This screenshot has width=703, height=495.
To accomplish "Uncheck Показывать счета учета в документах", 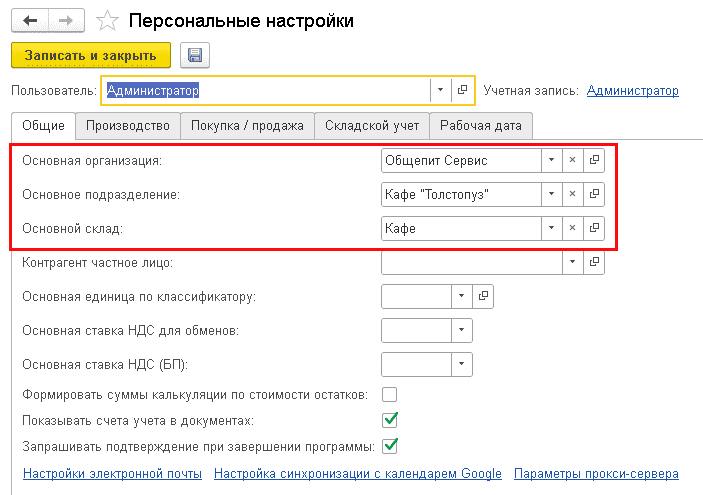I will 390,420.
